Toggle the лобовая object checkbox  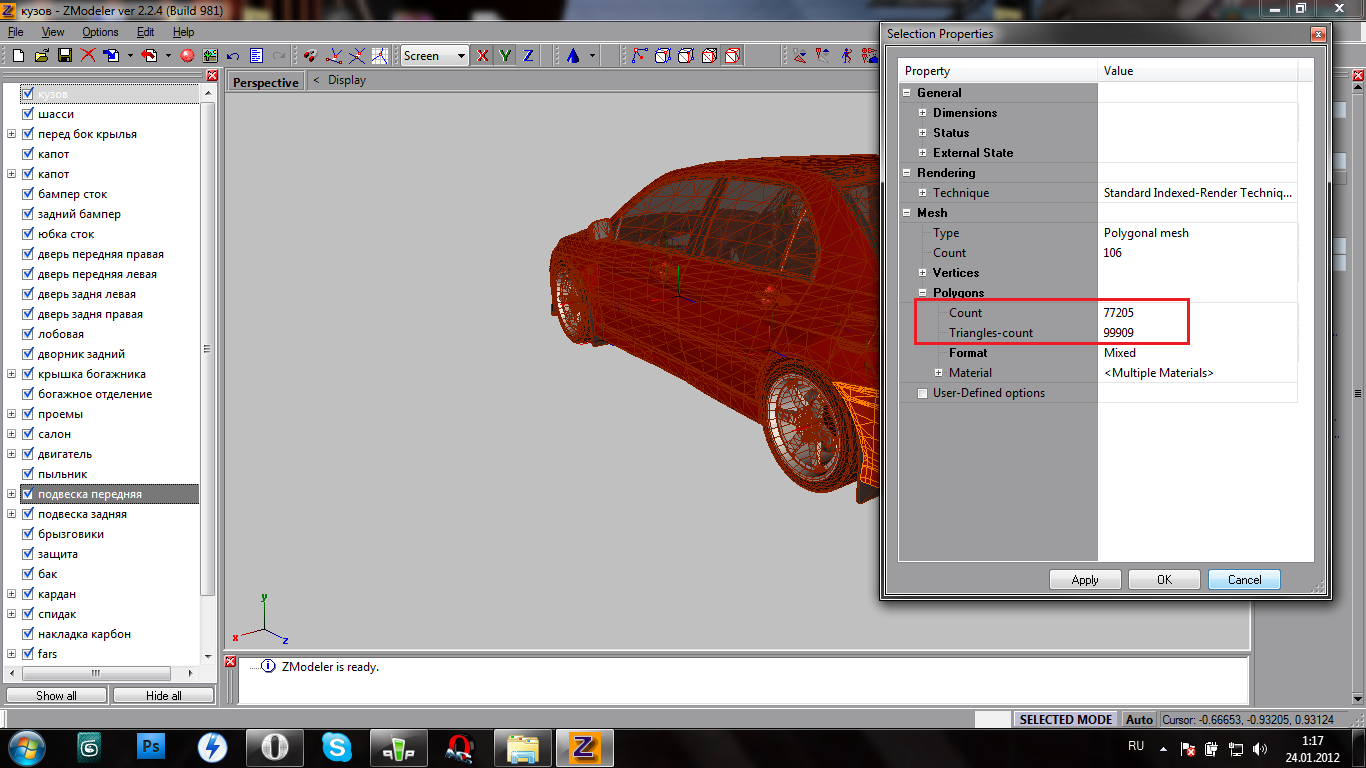[x=28, y=334]
